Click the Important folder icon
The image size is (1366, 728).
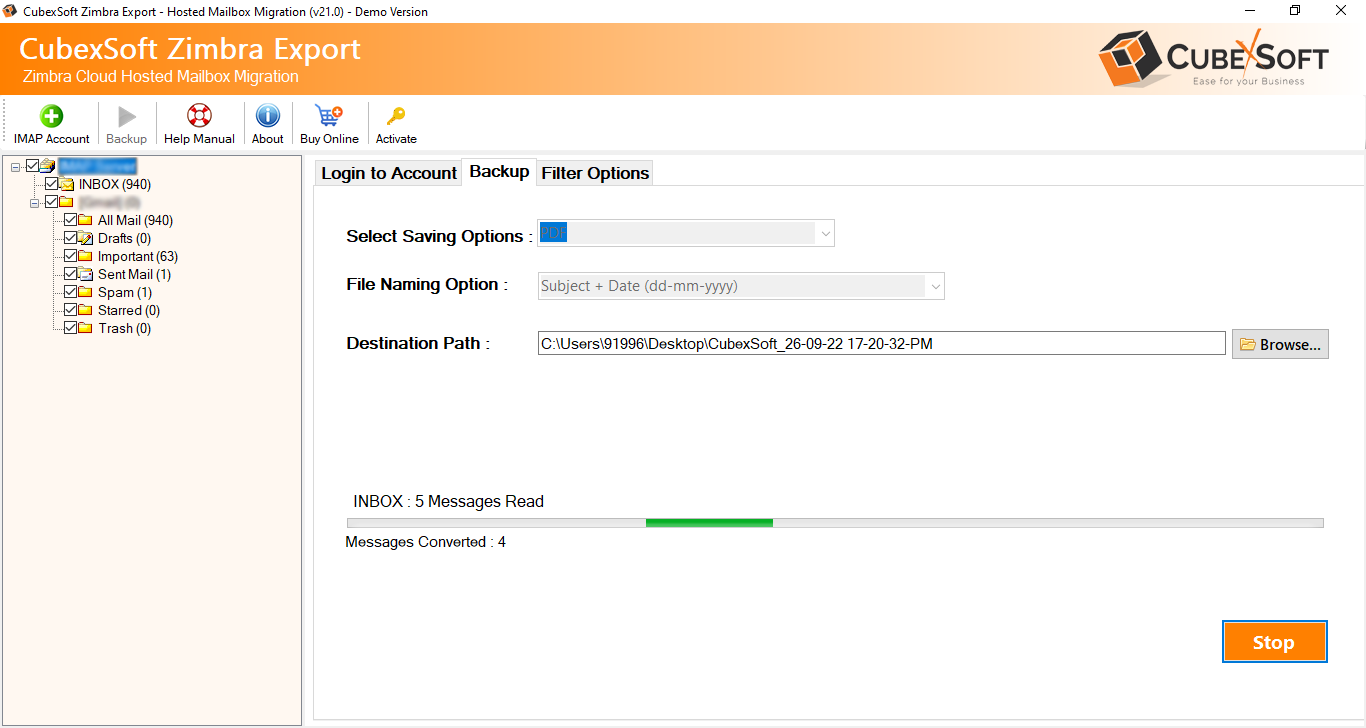[x=86, y=256]
